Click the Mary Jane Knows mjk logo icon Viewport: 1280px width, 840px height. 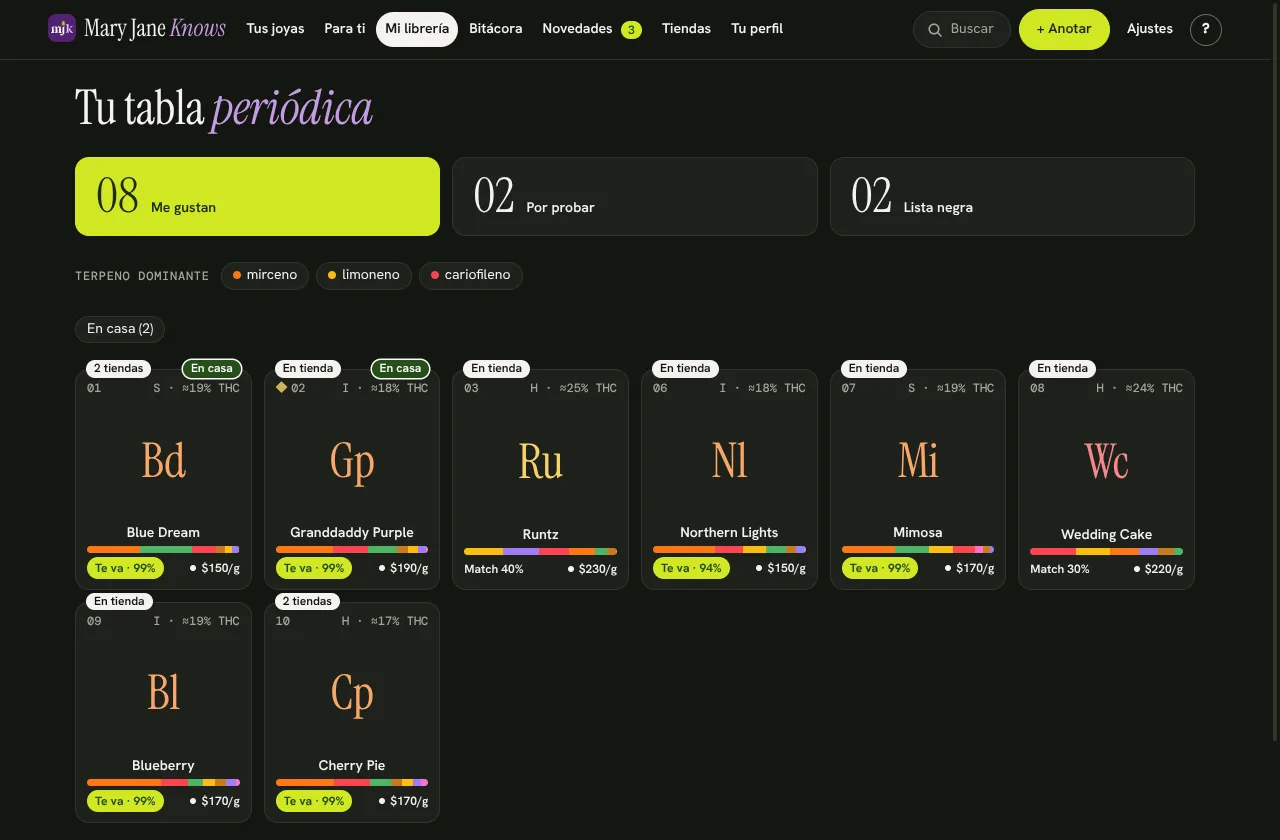point(62,28)
